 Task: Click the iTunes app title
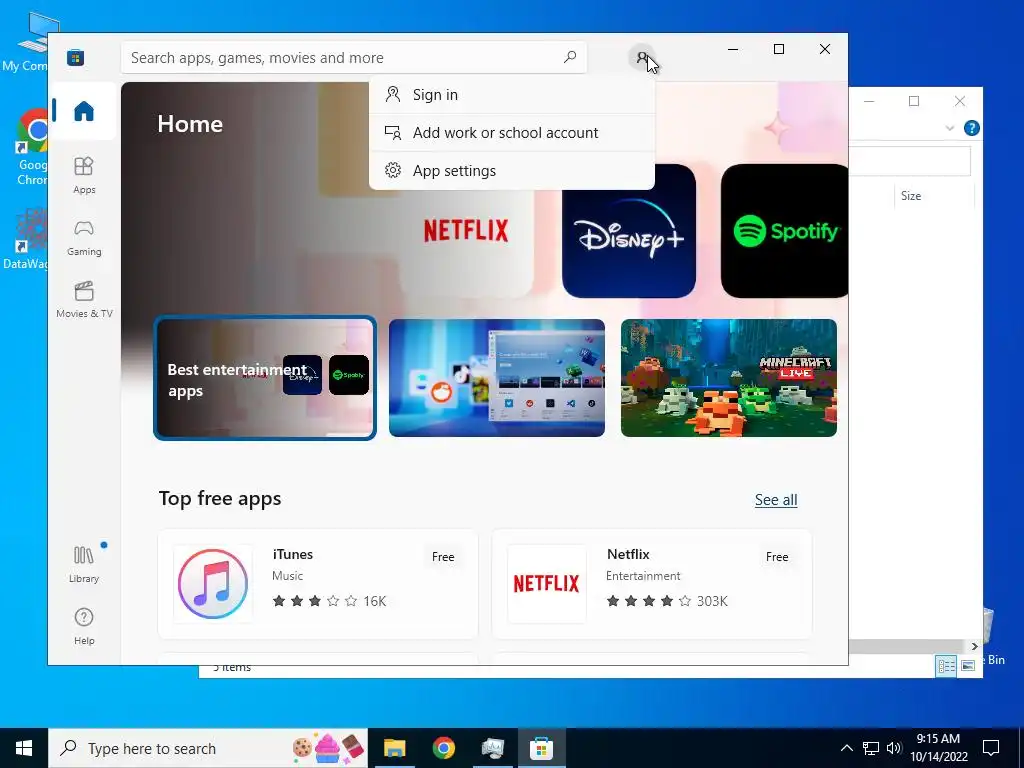click(293, 554)
